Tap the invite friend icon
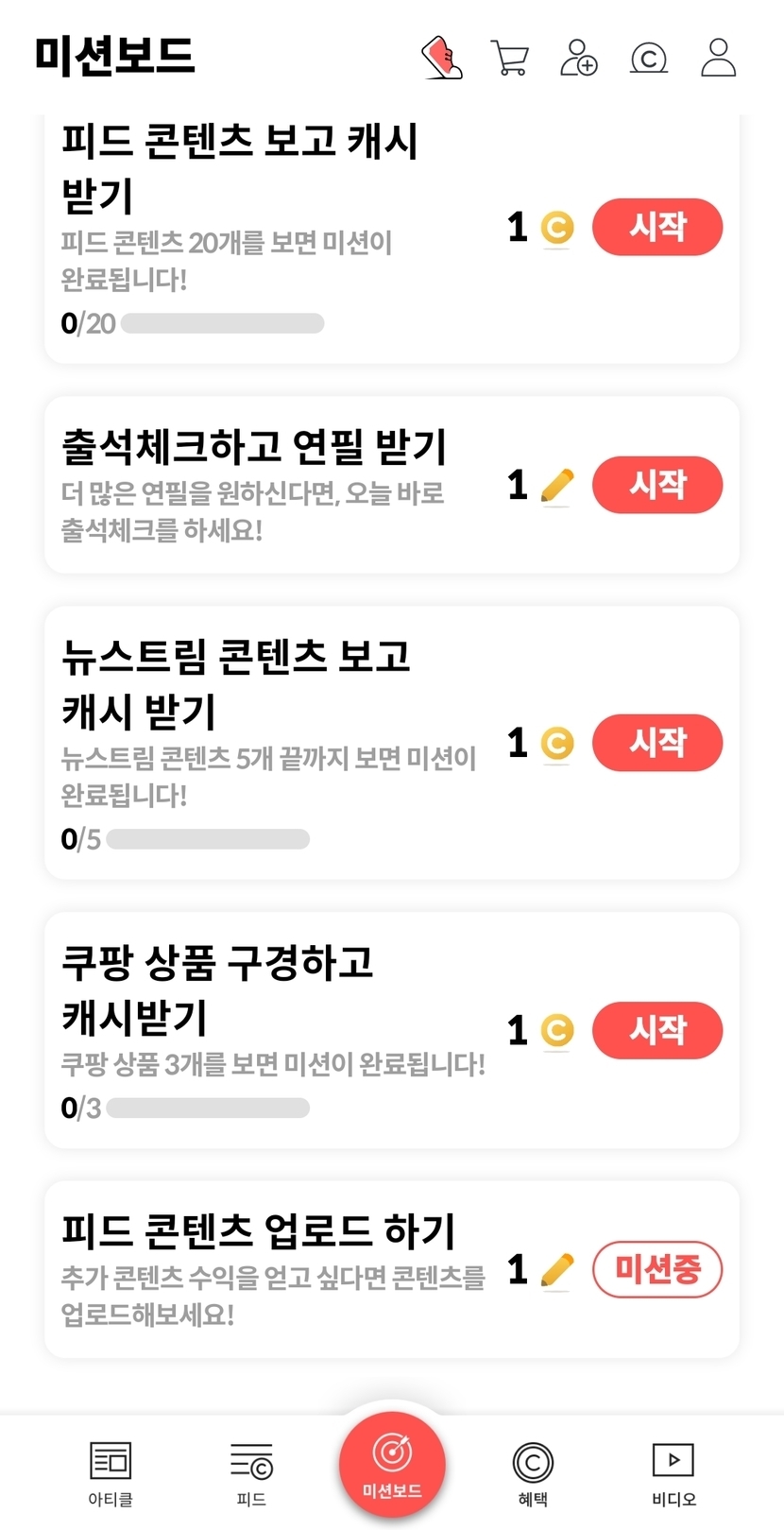Viewport: 784px width, 1530px height. coord(579,58)
